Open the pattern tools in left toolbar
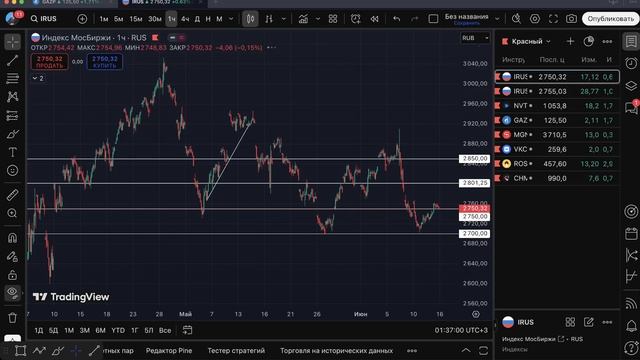This screenshot has width=640, height=360. (x=13, y=97)
